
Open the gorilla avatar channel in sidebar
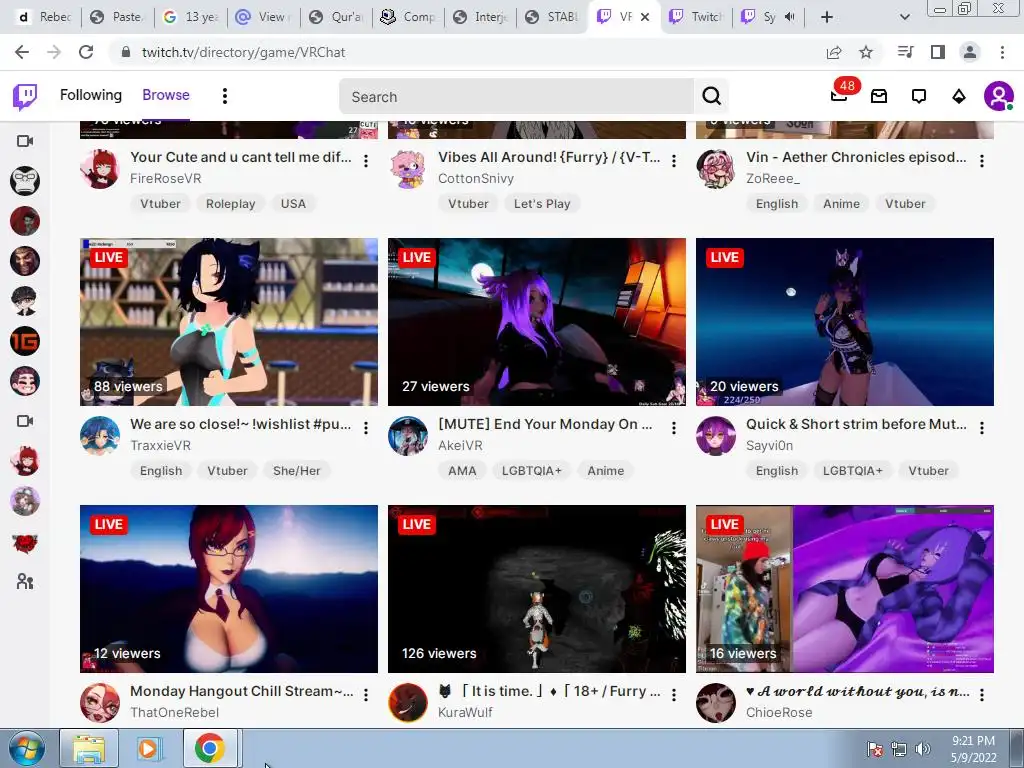(x=25, y=181)
